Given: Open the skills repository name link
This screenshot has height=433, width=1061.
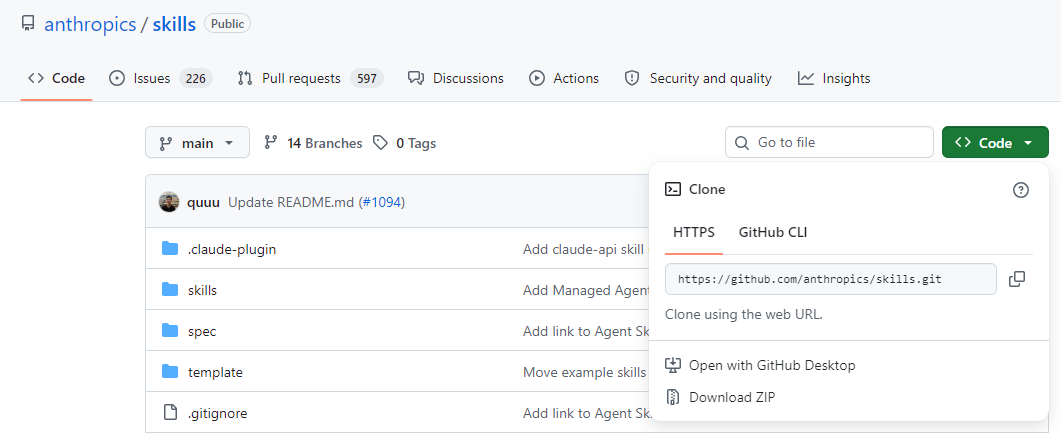Looking at the screenshot, I should pos(174,24).
